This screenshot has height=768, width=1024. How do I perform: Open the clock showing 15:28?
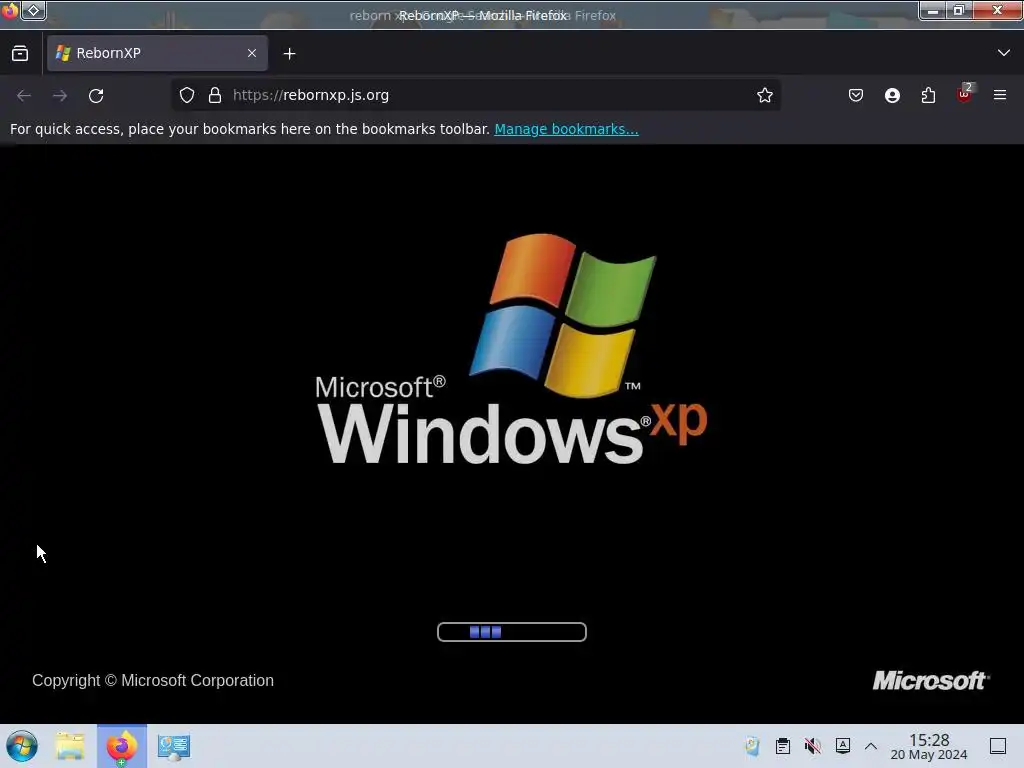click(x=929, y=746)
